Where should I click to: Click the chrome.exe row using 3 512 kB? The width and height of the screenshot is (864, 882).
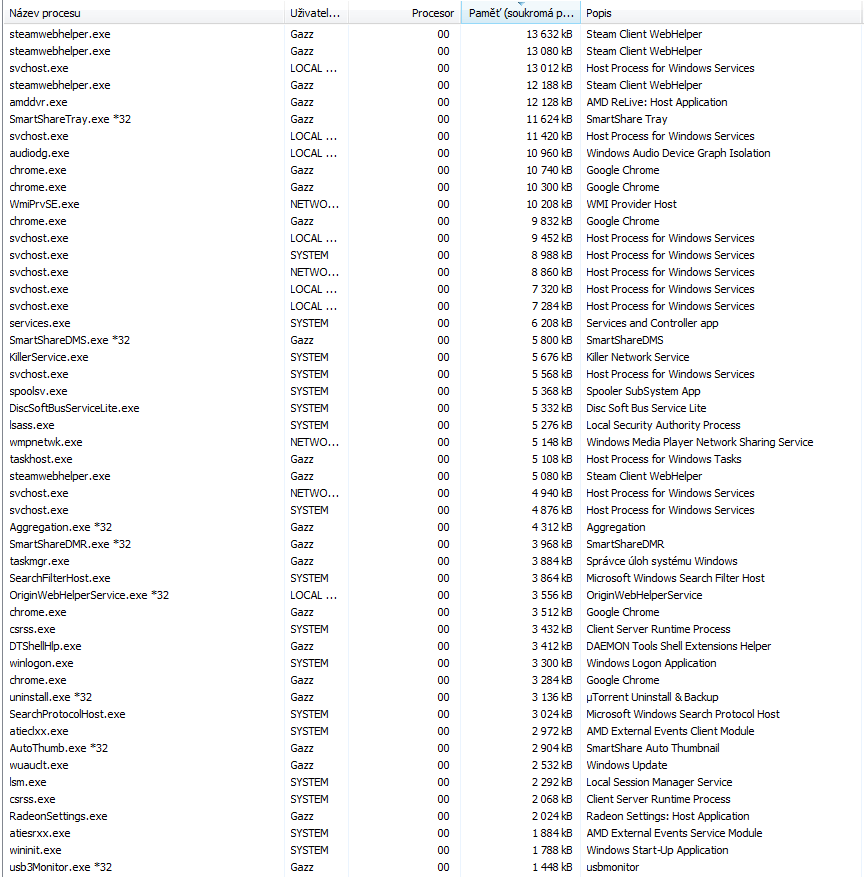433,612
